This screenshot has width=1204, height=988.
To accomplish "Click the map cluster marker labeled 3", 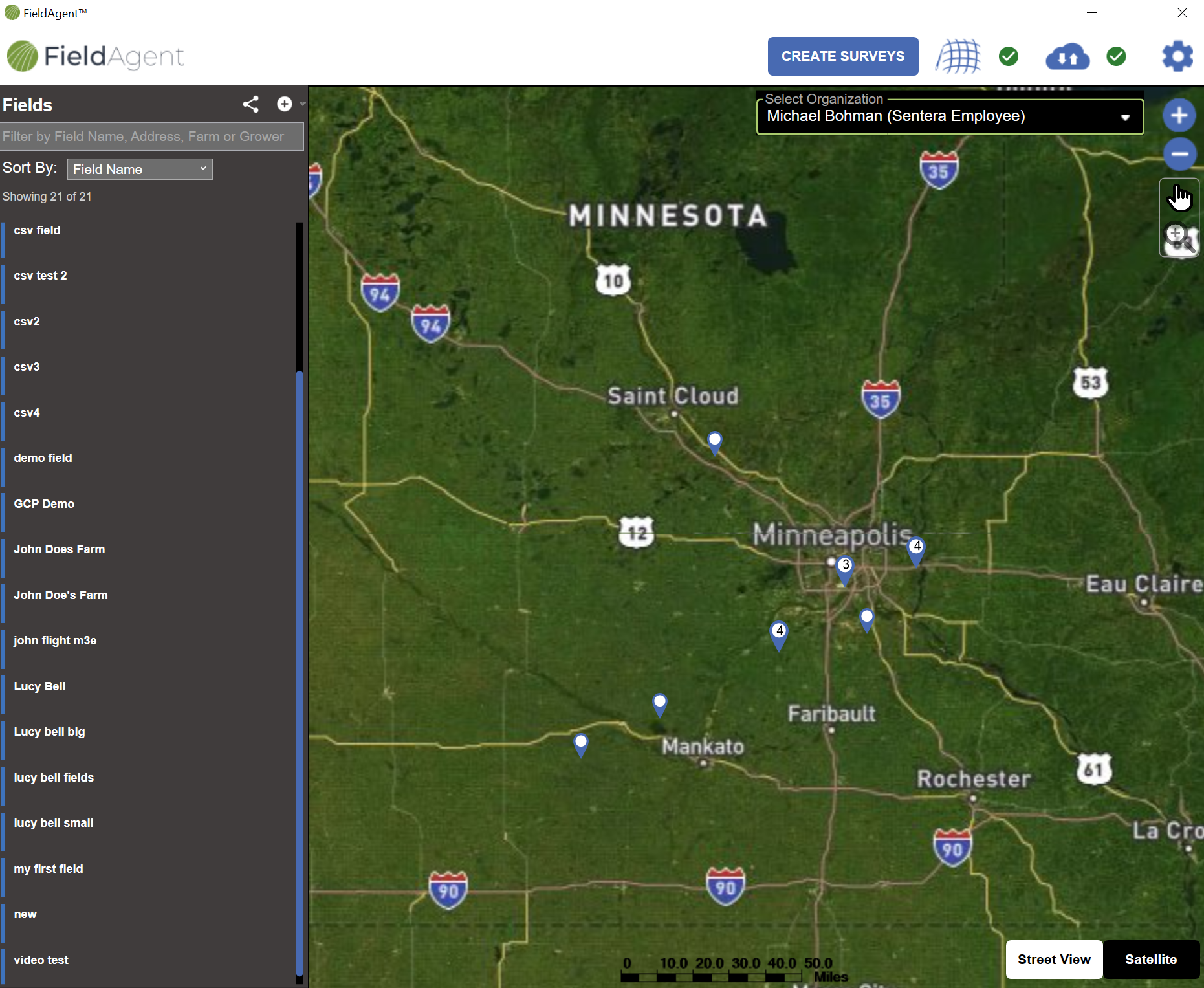I will point(844,567).
